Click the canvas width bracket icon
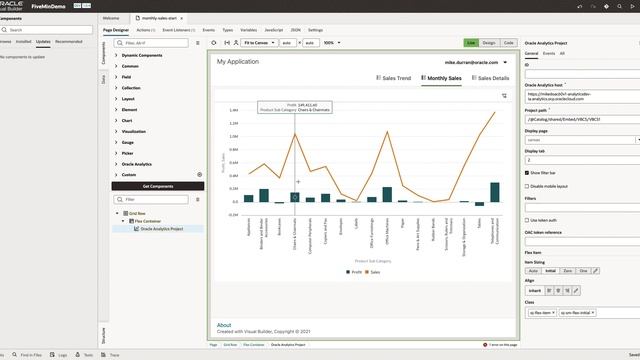The width and height of the screenshot is (640, 360). point(227,42)
